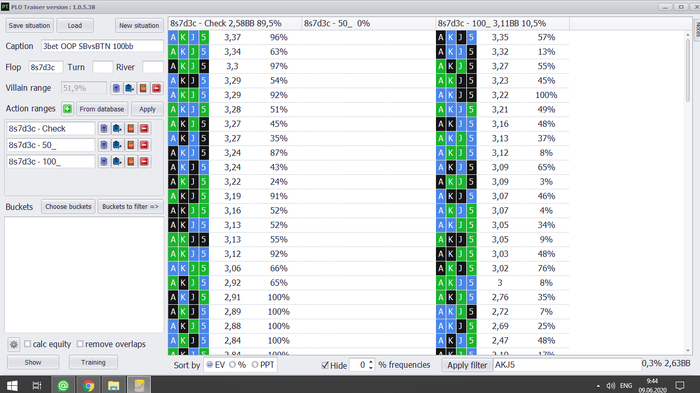This screenshot has height=393, width=700.
Task: Remove the 8s7d3c - Check range
Action: tap(144, 129)
